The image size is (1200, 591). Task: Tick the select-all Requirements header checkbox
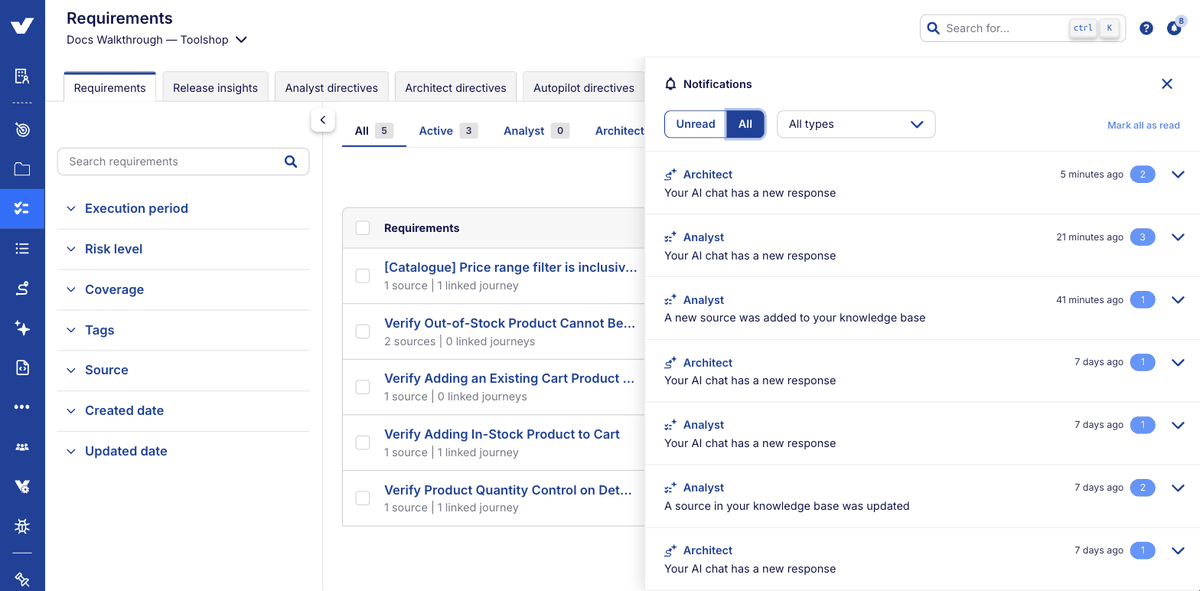(363, 228)
